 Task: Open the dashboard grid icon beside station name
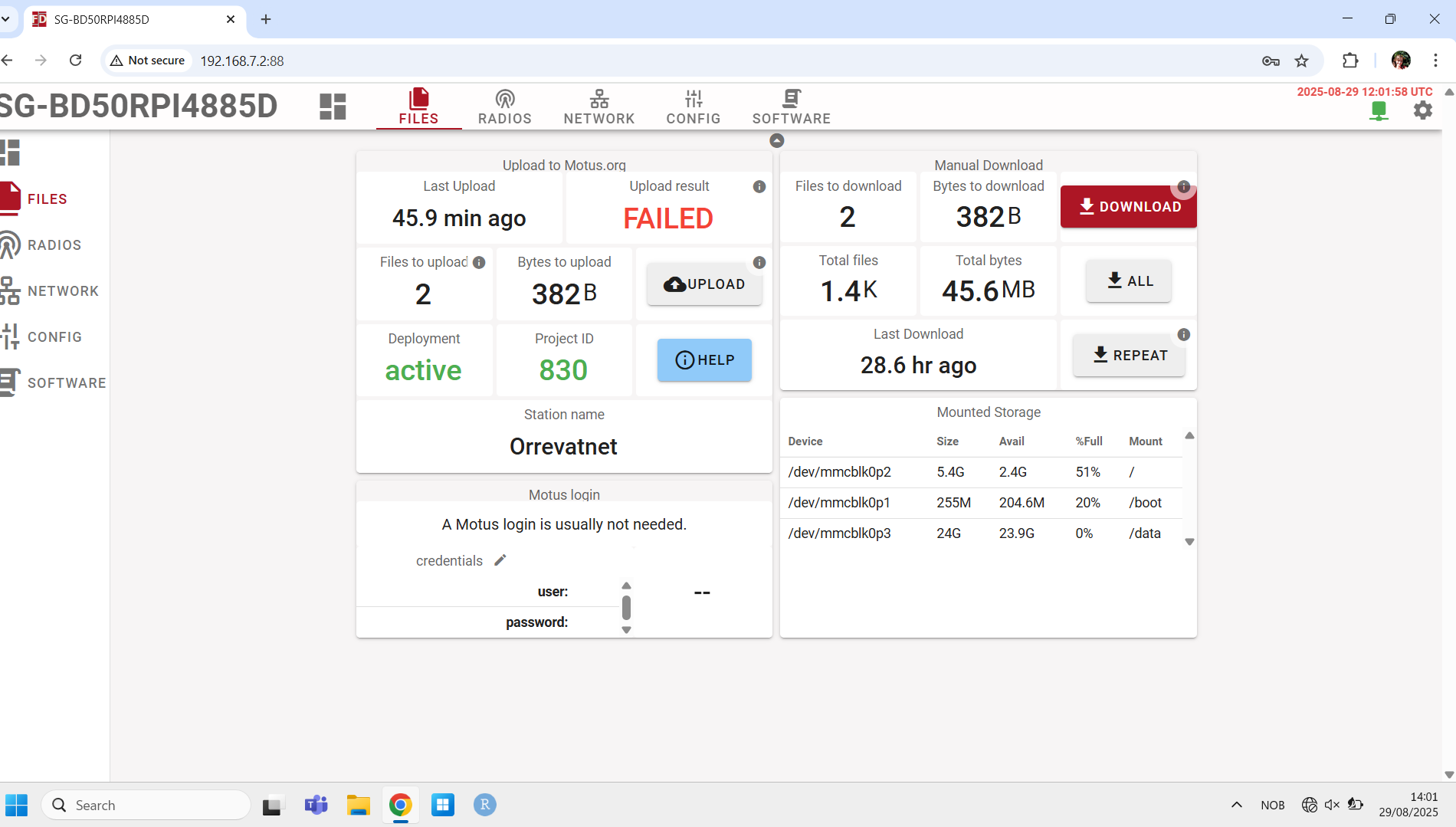coord(333,107)
